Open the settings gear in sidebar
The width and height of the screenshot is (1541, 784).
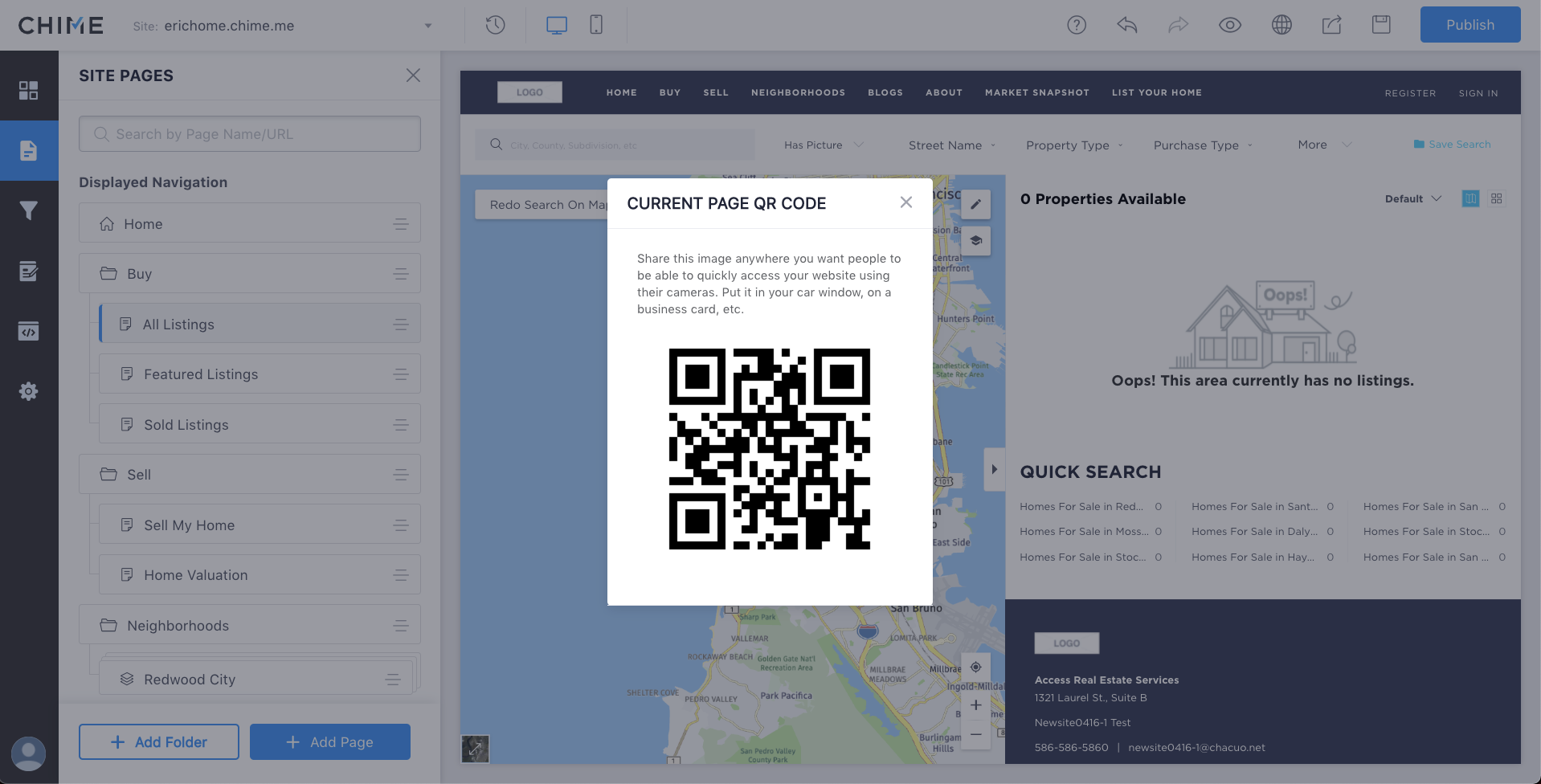point(29,391)
